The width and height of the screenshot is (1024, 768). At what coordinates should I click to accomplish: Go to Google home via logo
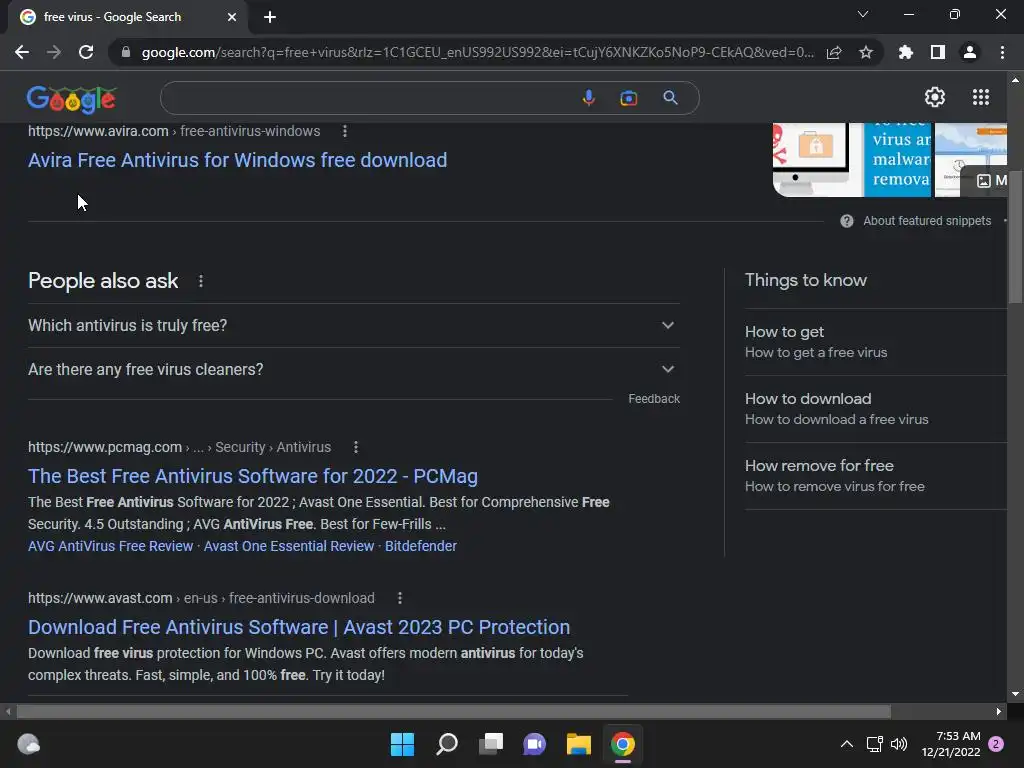tap(72, 99)
